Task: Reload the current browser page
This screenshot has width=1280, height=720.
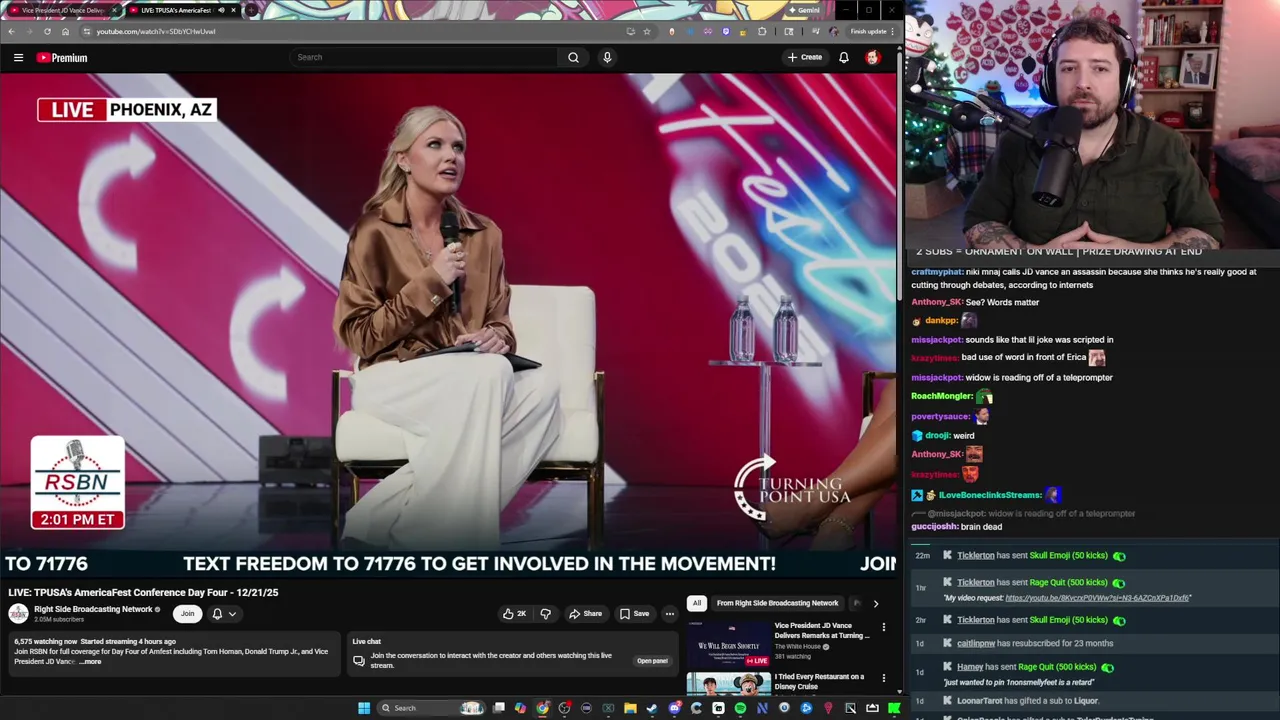Action: [x=47, y=31]
